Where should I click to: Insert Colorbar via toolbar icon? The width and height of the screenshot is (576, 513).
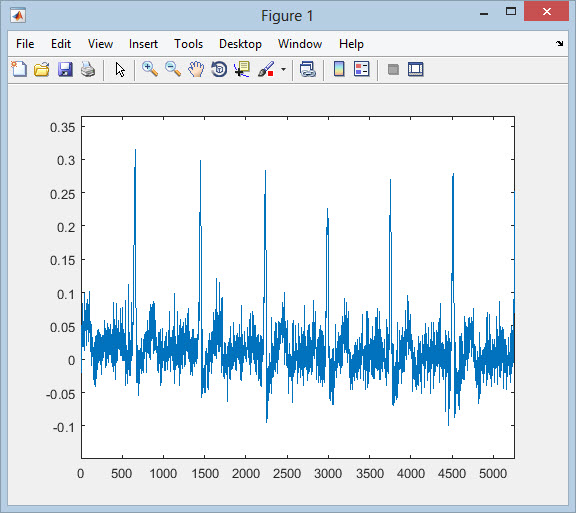pos(339,69)
